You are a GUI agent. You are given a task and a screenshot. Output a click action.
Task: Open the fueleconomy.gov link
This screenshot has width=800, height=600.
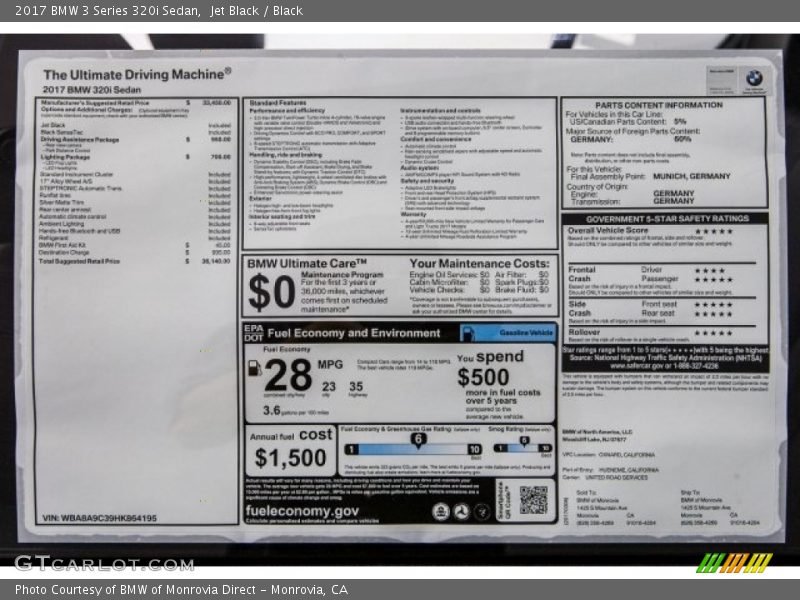(x=302, y=511)
